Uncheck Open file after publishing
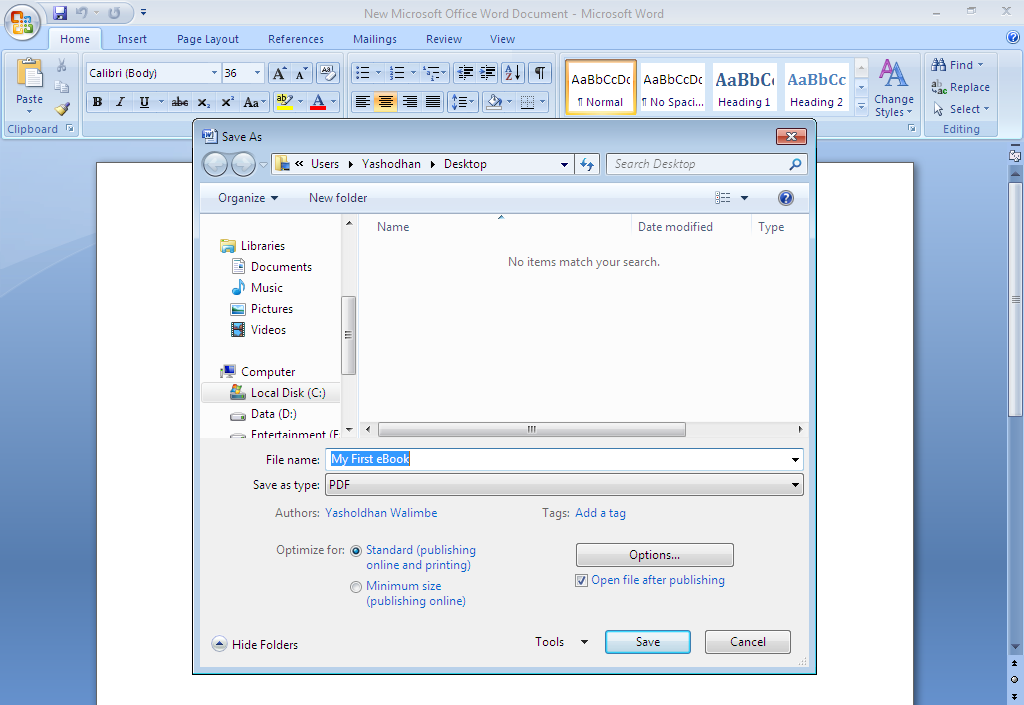This screenshot has height=705, width=1024. click(x=581, y=580)
